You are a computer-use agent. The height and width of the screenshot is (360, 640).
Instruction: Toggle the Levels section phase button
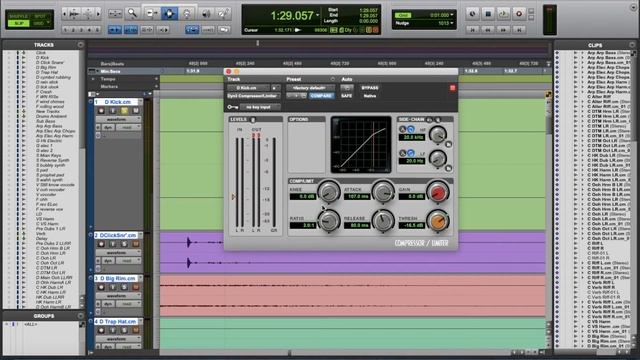[253, 120]
